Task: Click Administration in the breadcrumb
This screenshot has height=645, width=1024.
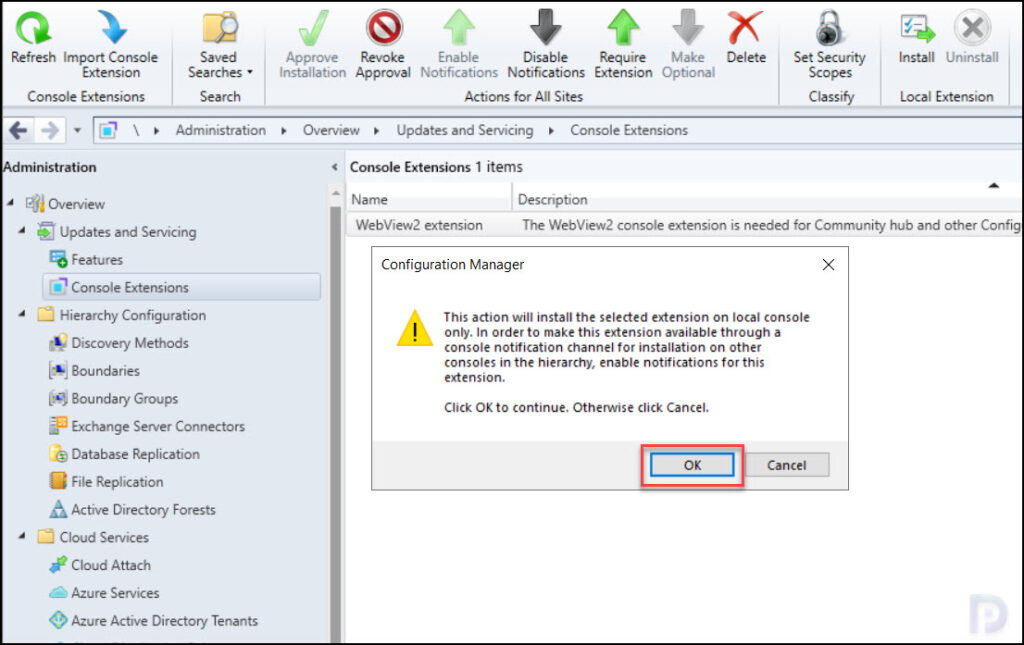Action: (x=221, y=131)
